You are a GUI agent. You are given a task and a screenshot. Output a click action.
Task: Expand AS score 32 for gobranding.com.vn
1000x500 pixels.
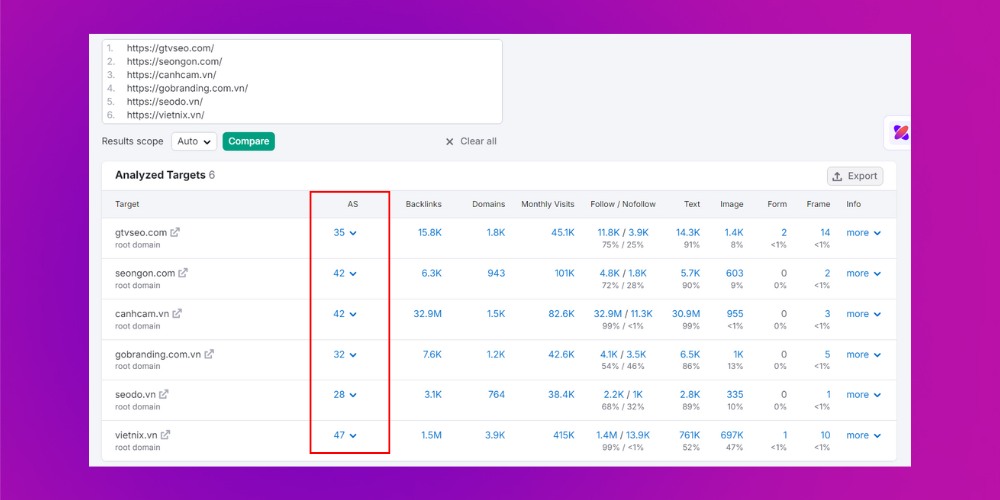[x=345, y=355]
